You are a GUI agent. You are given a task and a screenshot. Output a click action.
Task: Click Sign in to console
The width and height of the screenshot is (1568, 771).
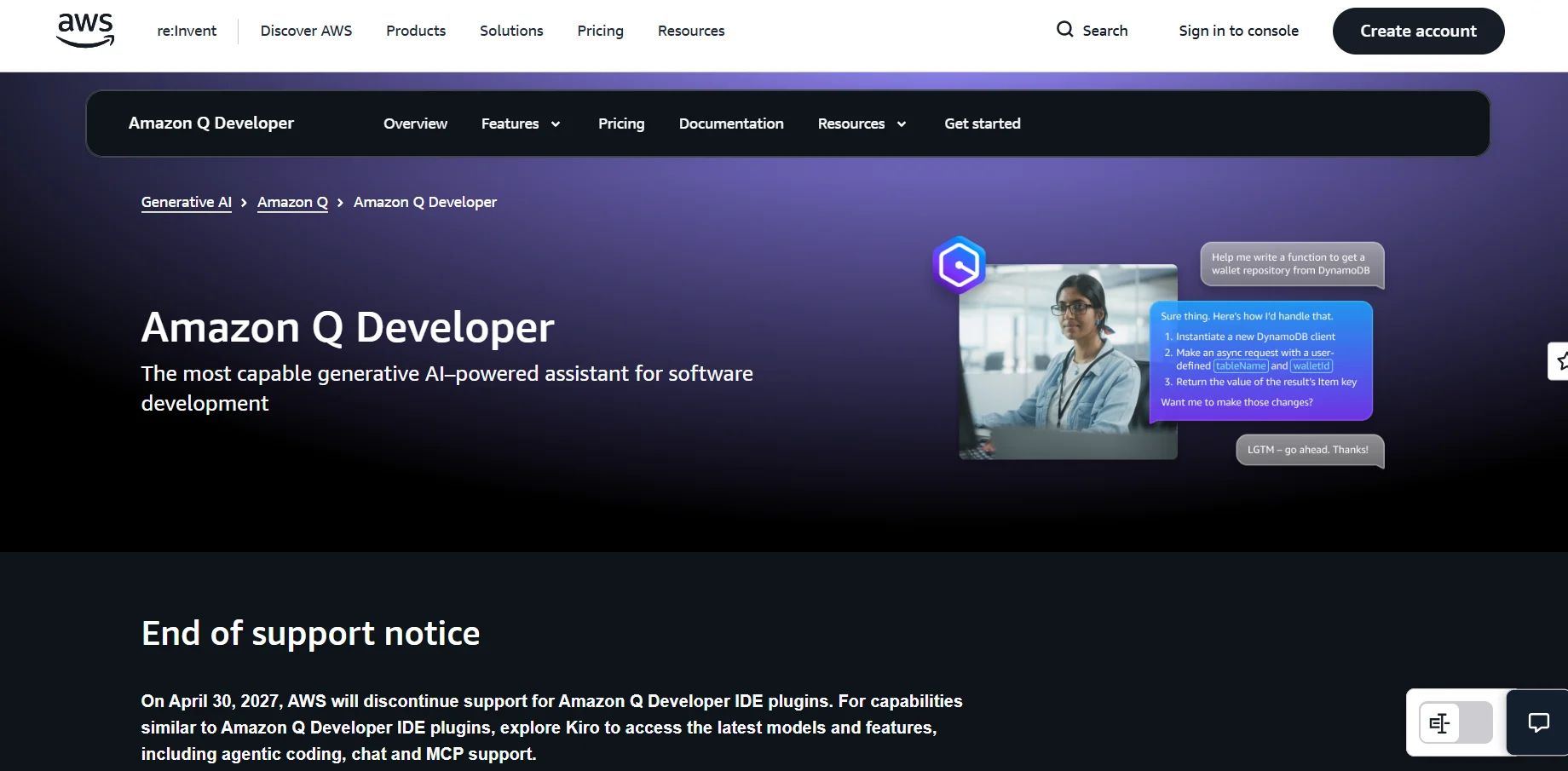coord(1238,31)
